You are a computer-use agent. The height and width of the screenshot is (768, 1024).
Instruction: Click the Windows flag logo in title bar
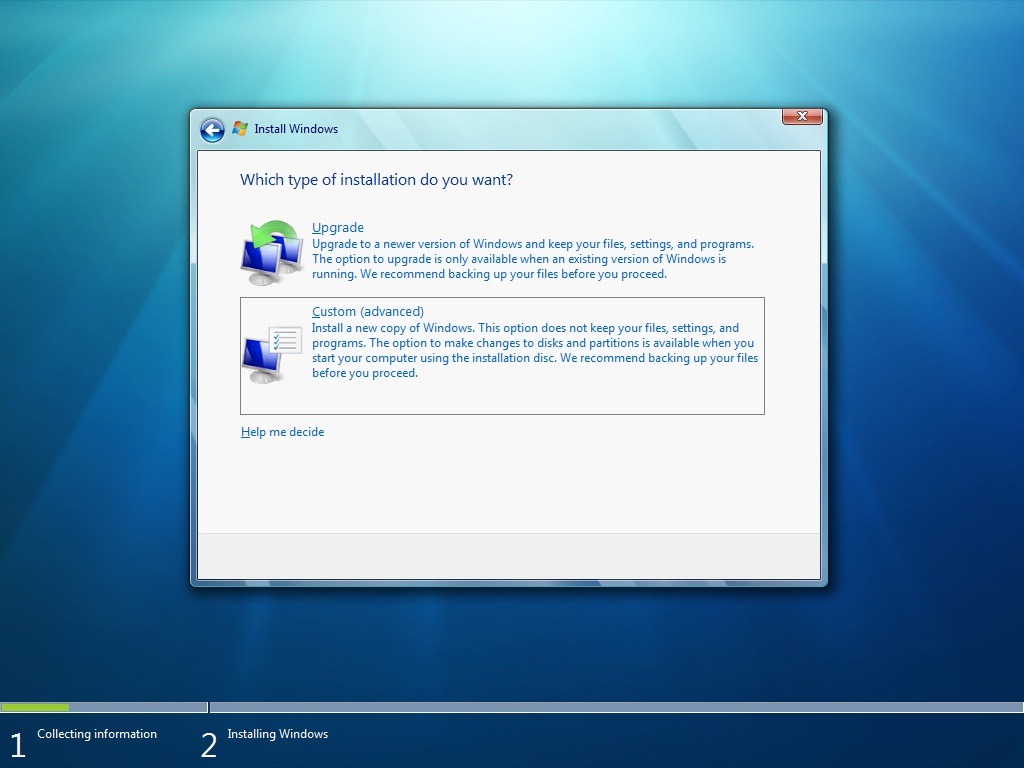coord(240,129)
